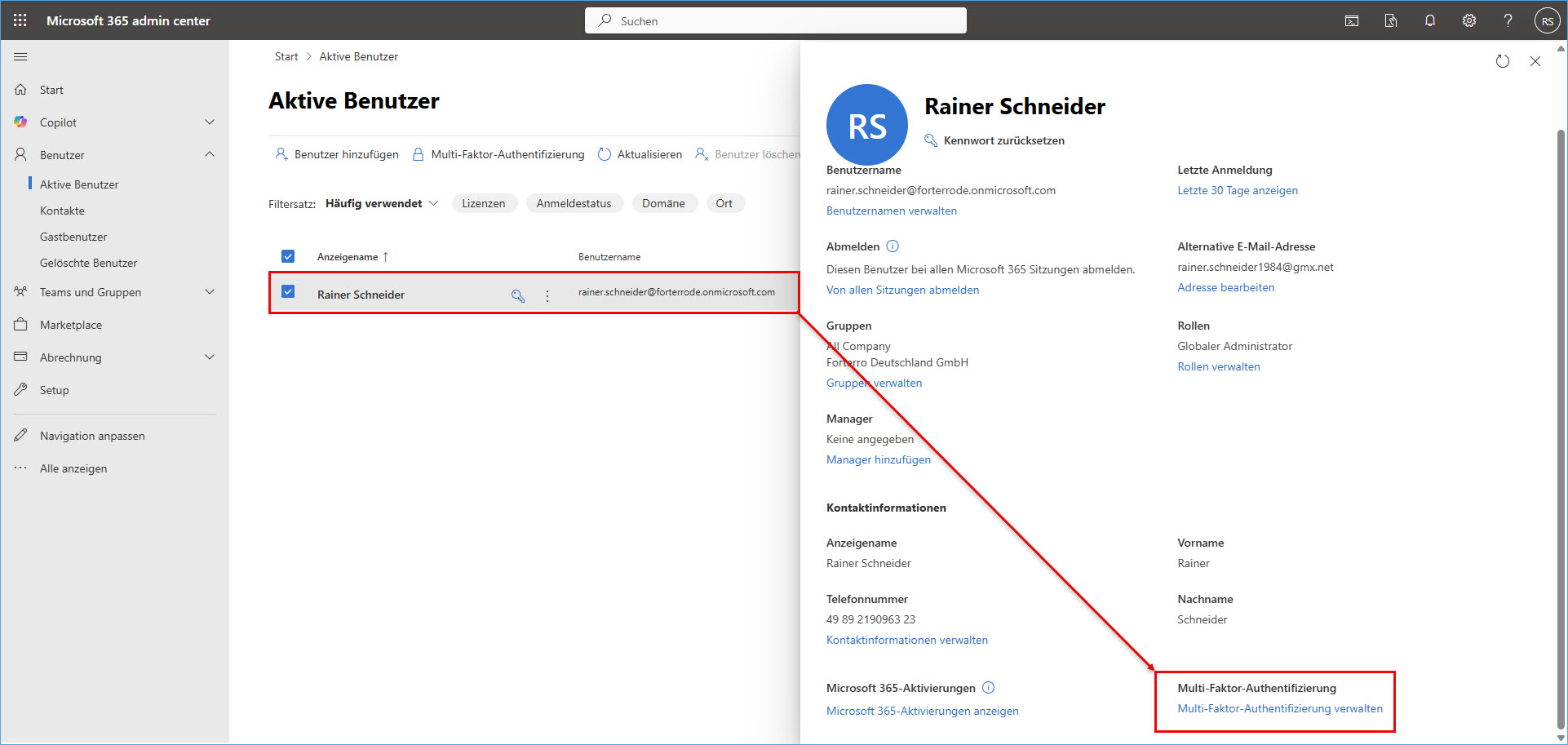Screen dimensions: 1568x745
Task: Sort by Anzeigename column header
Action: (x=352, y=257)
